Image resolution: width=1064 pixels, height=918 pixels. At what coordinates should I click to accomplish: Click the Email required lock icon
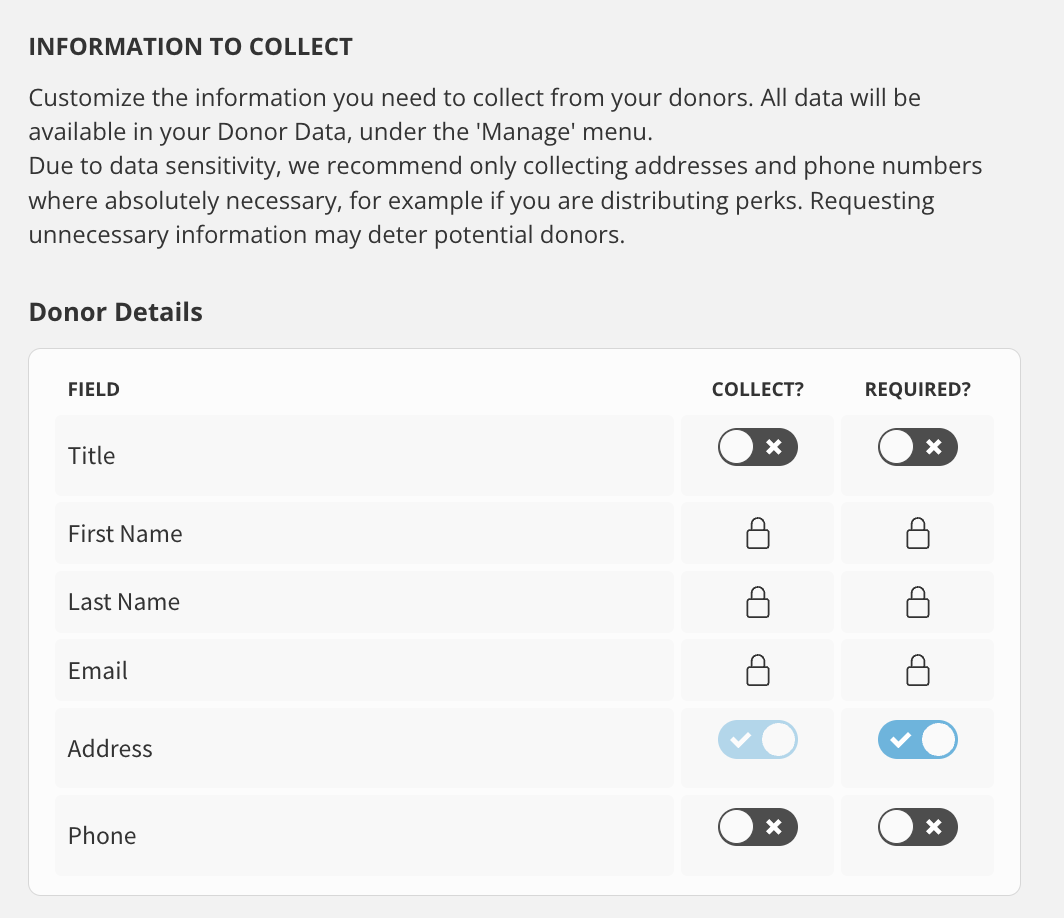point(917,670)
